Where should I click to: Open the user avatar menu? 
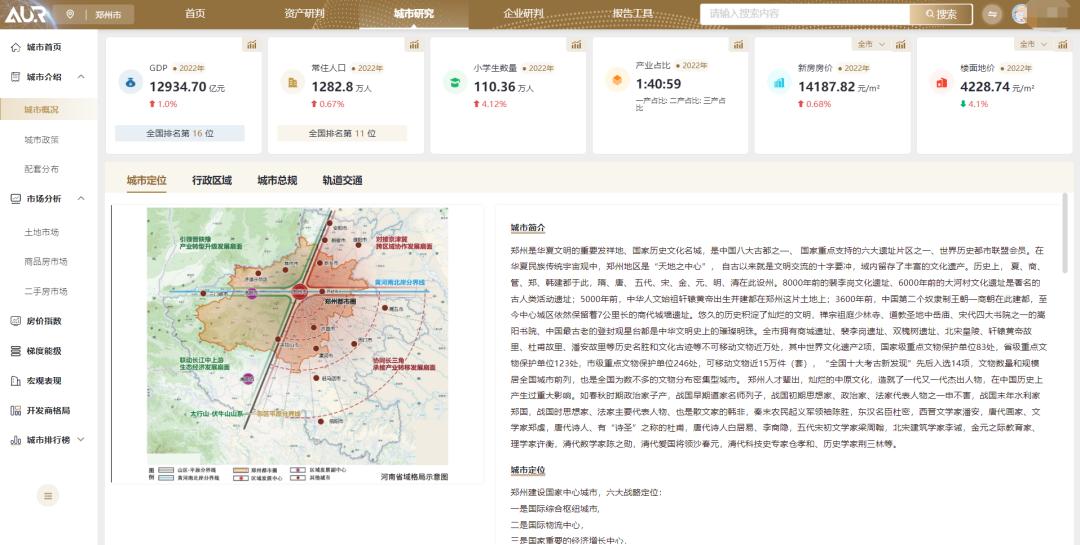(x=1020, y=14)
